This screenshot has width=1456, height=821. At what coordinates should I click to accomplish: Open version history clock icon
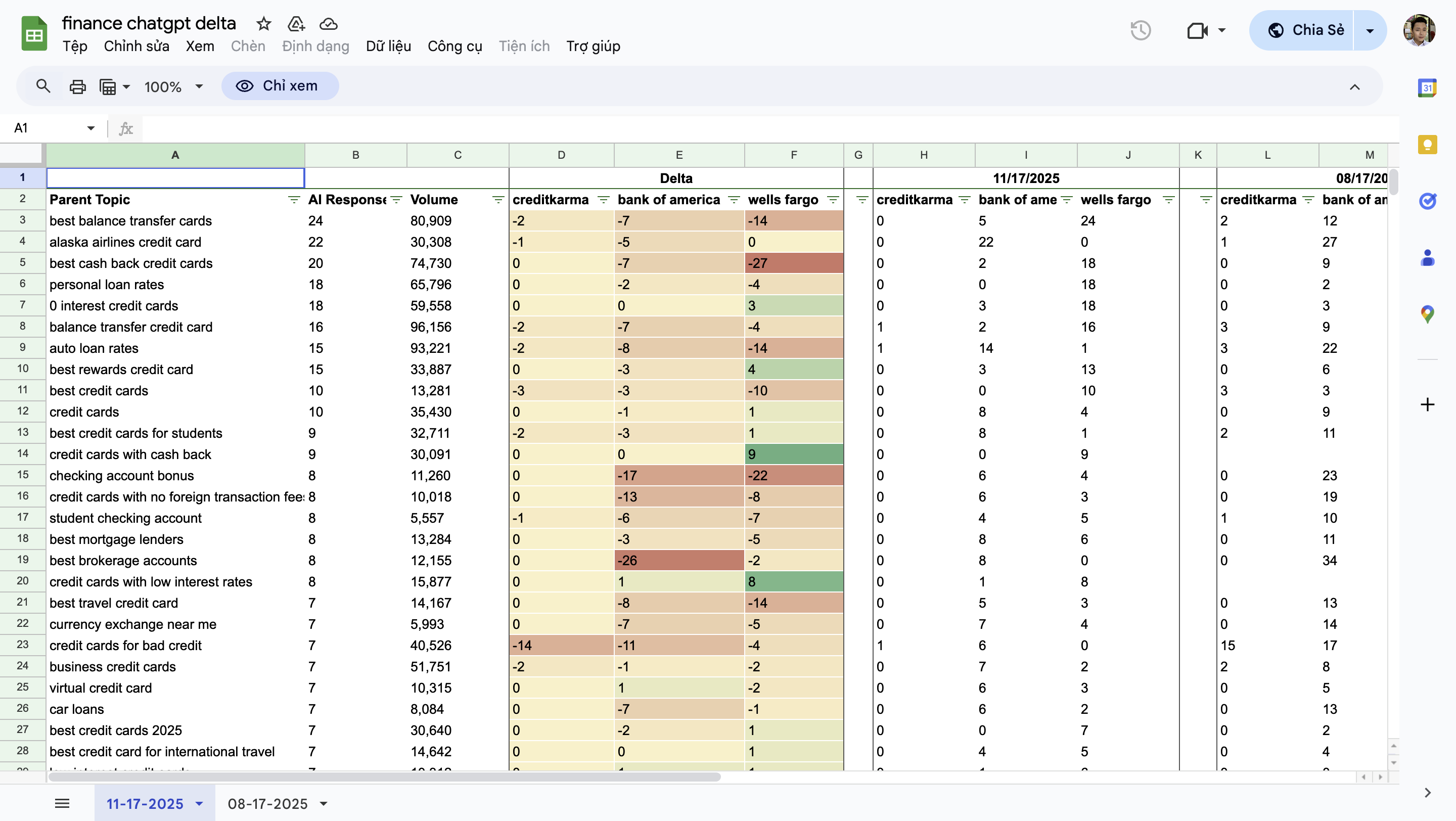click(1141, 30)
